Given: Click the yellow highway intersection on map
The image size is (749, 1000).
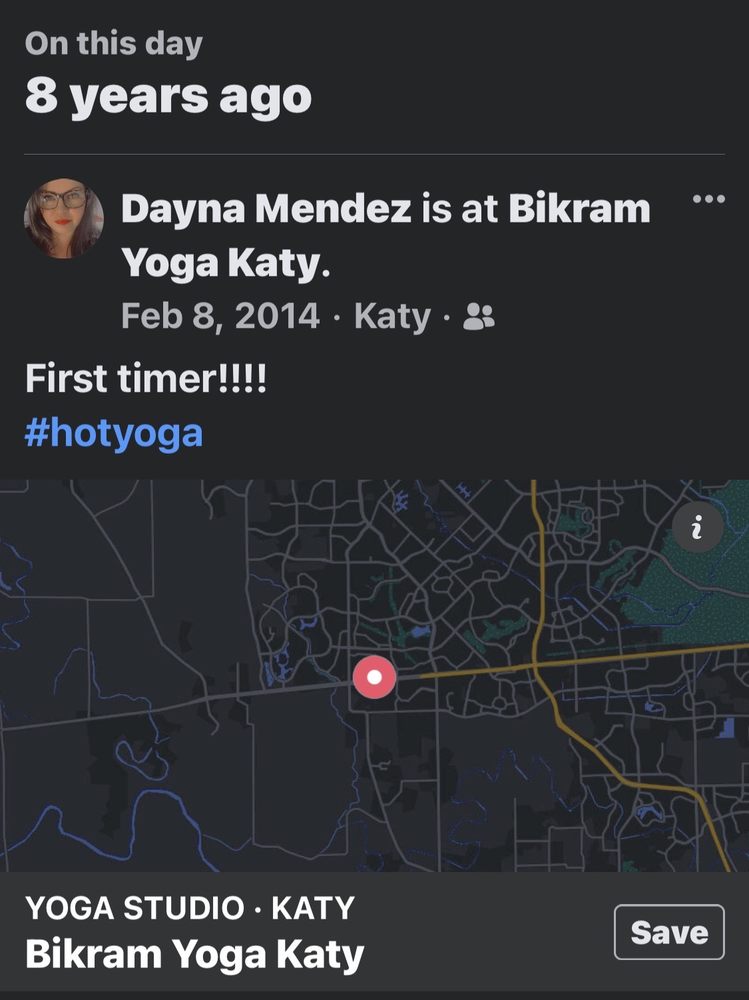Looking at the screenshot, I should (x=537, y=667).
